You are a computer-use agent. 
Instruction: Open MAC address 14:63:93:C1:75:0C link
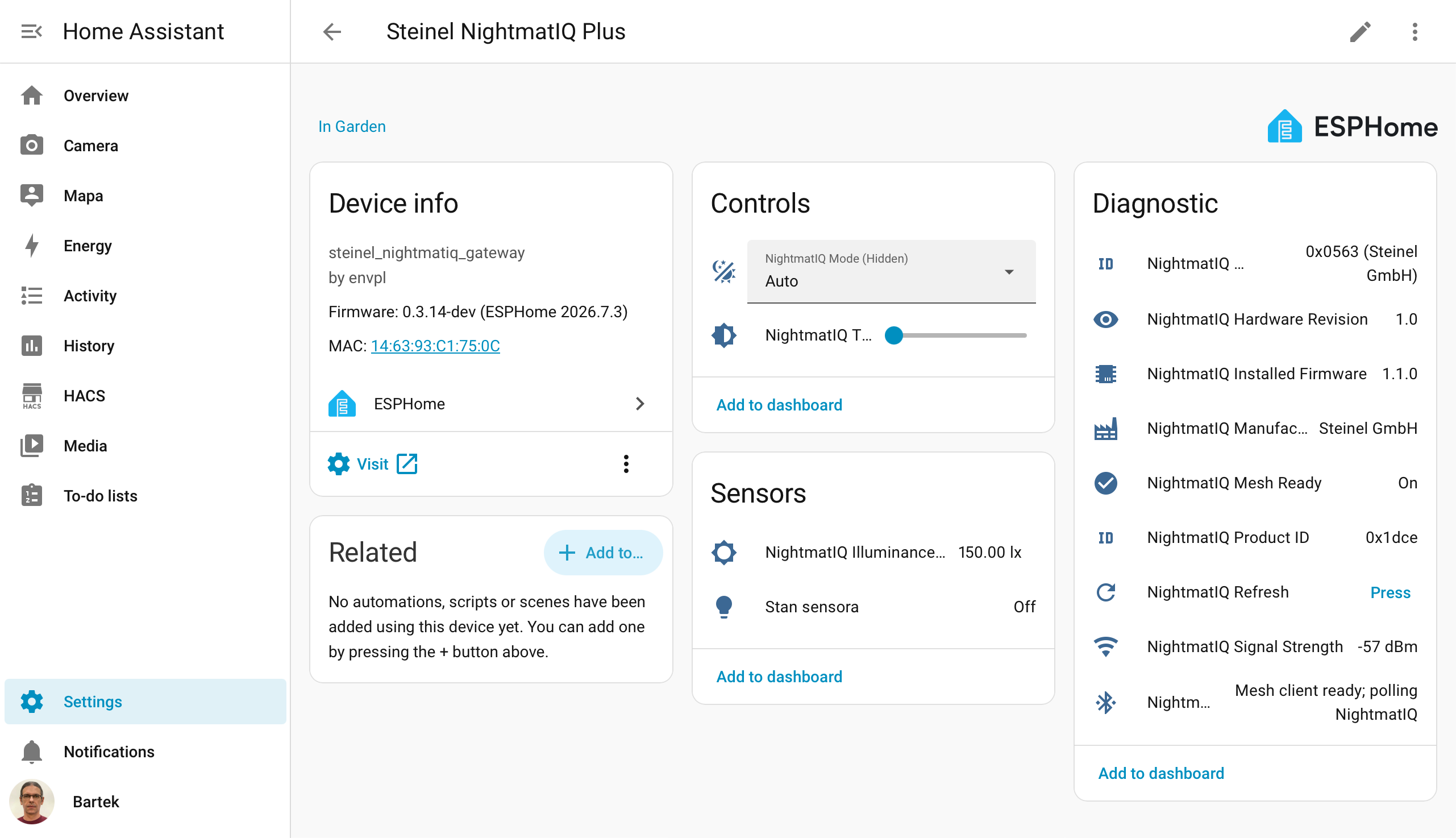tap(435, 346)
